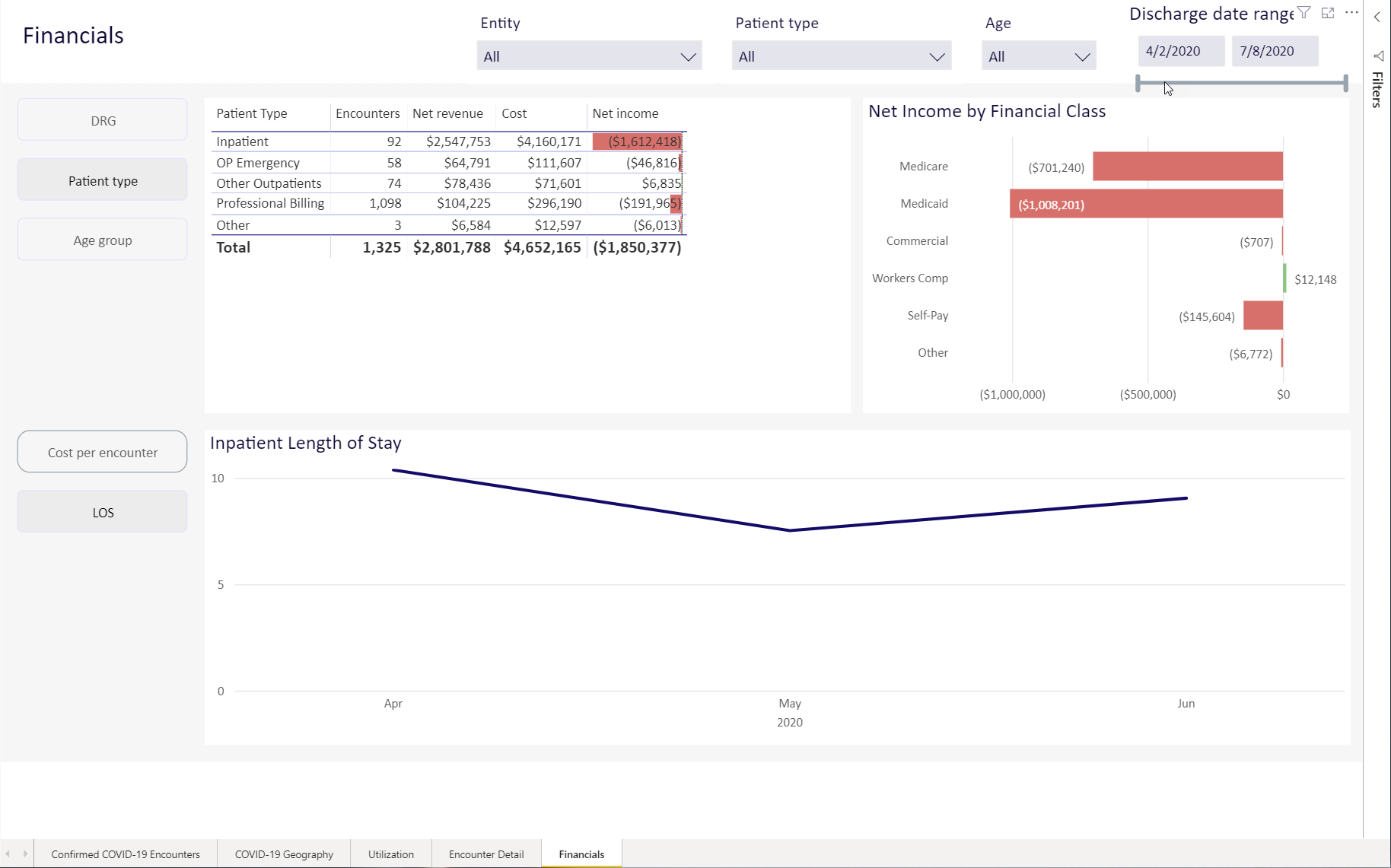Image resolution: width=1391 pixels, height=868 pixels.
Task: Edit the end date 7/8/2020 field
Action: (x=1275, y=51)
